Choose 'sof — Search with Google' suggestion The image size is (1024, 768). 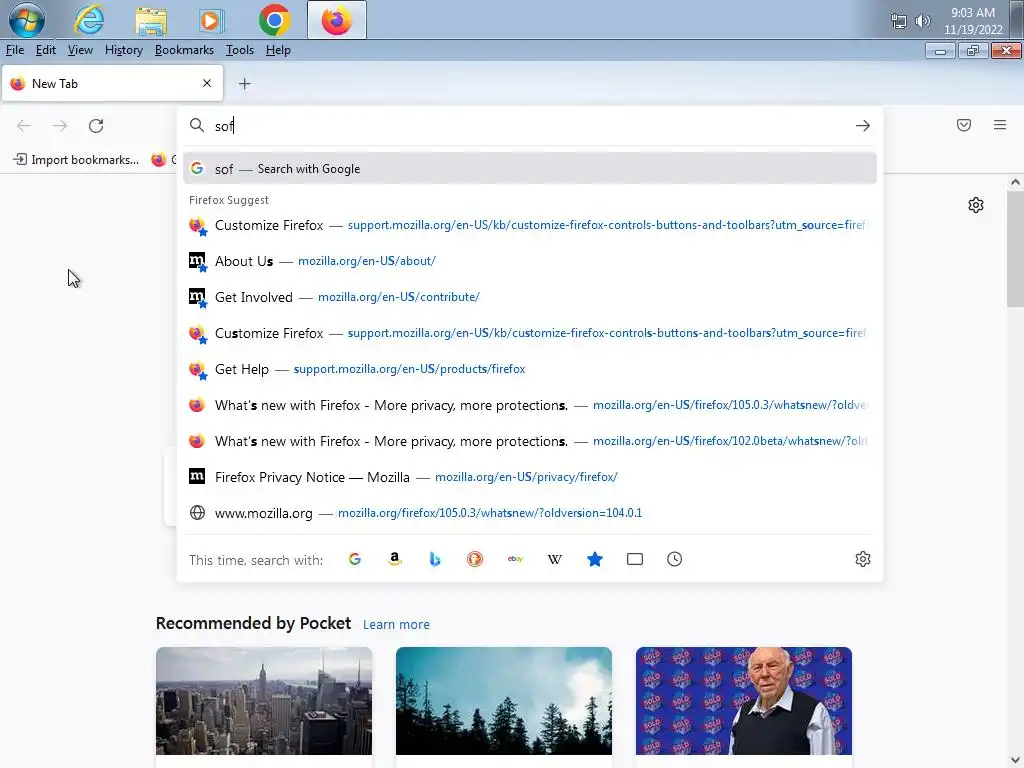(530, 168)
